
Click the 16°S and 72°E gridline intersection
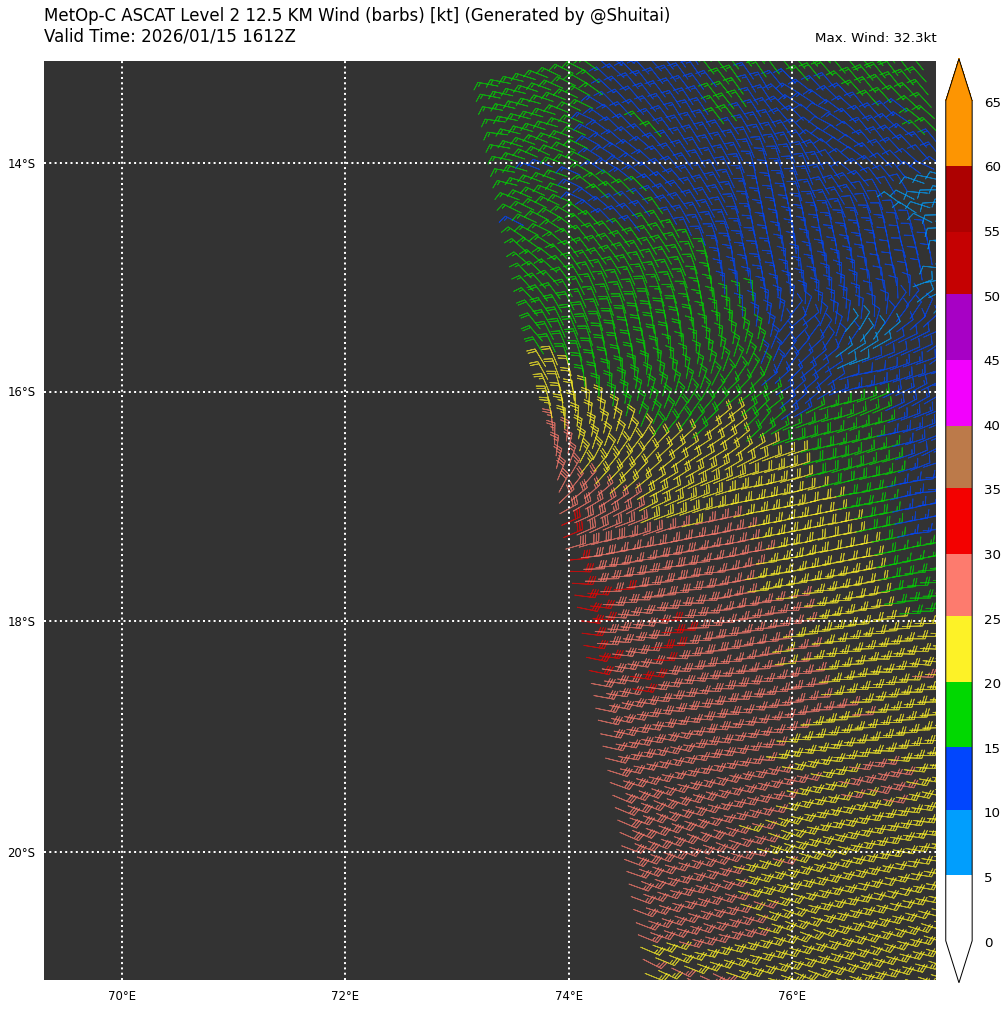[x=345, y=392]
